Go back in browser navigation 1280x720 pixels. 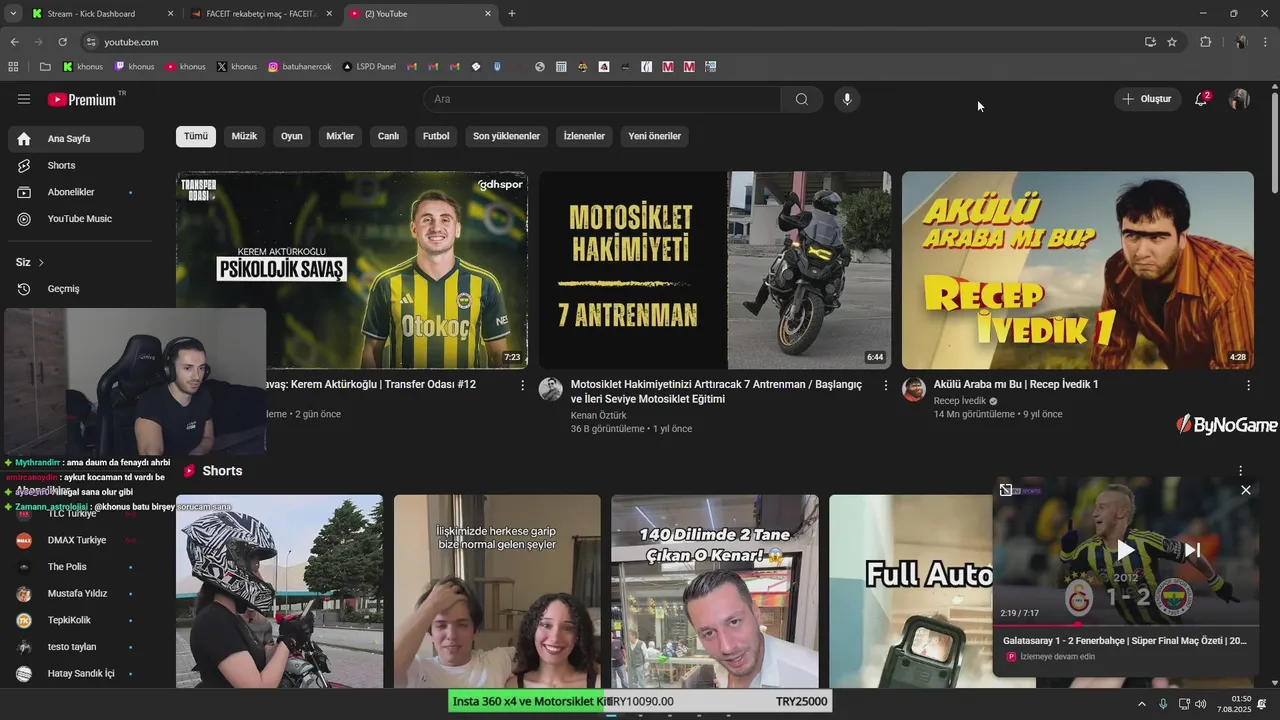pyautogui.click(x=14, y=42)
